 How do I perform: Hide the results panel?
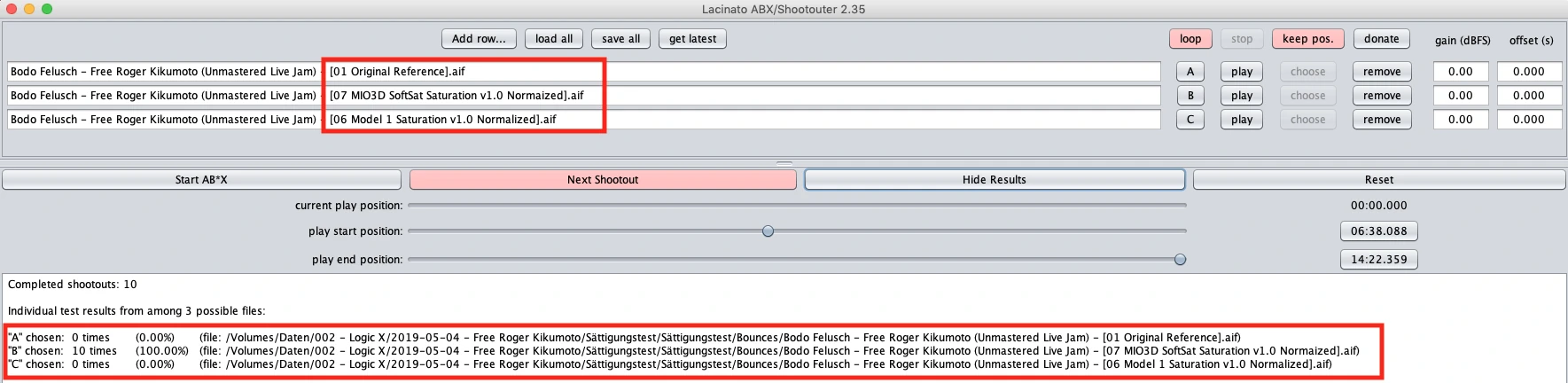click(994, 180)
